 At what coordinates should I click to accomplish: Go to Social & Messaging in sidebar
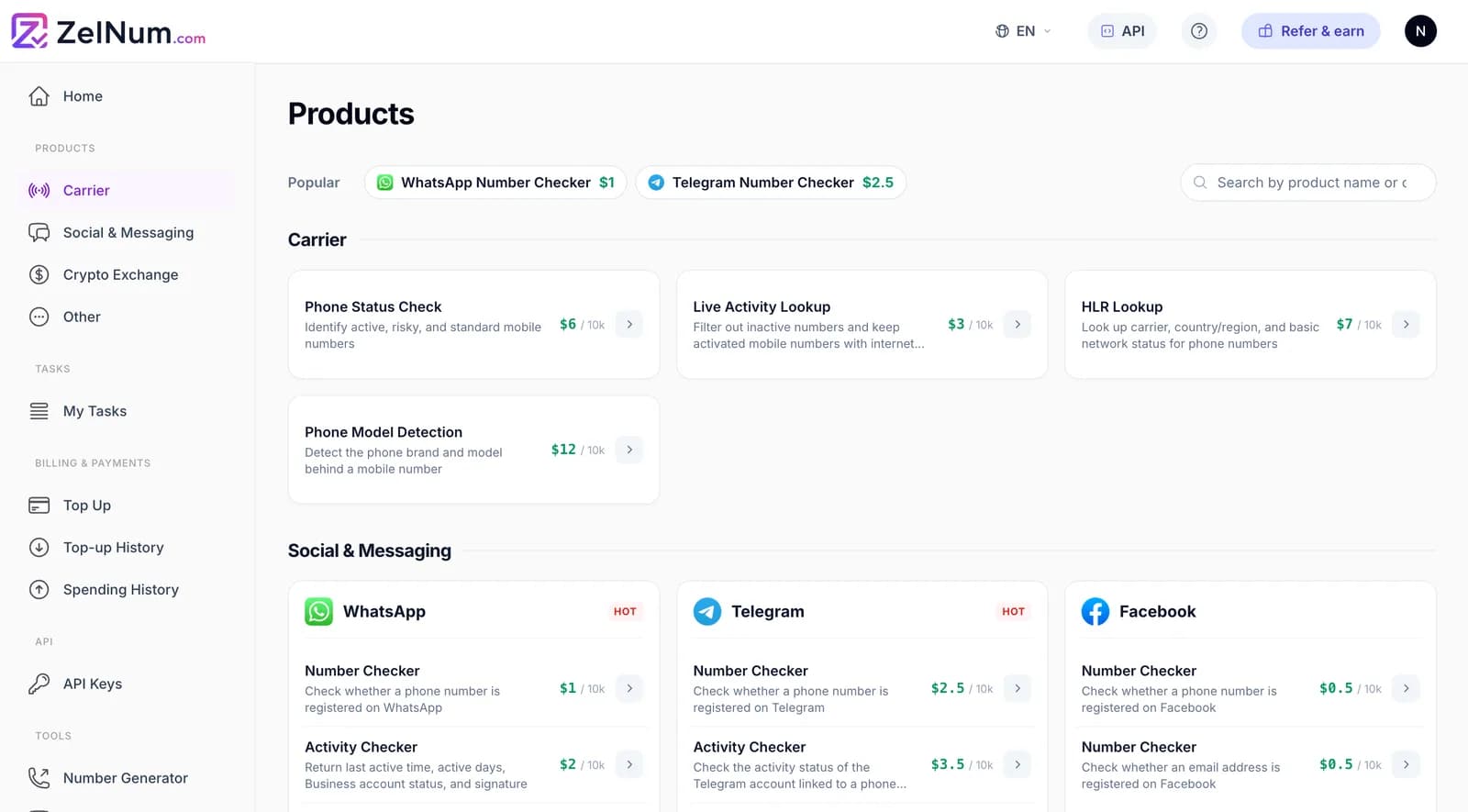point(127,233)
